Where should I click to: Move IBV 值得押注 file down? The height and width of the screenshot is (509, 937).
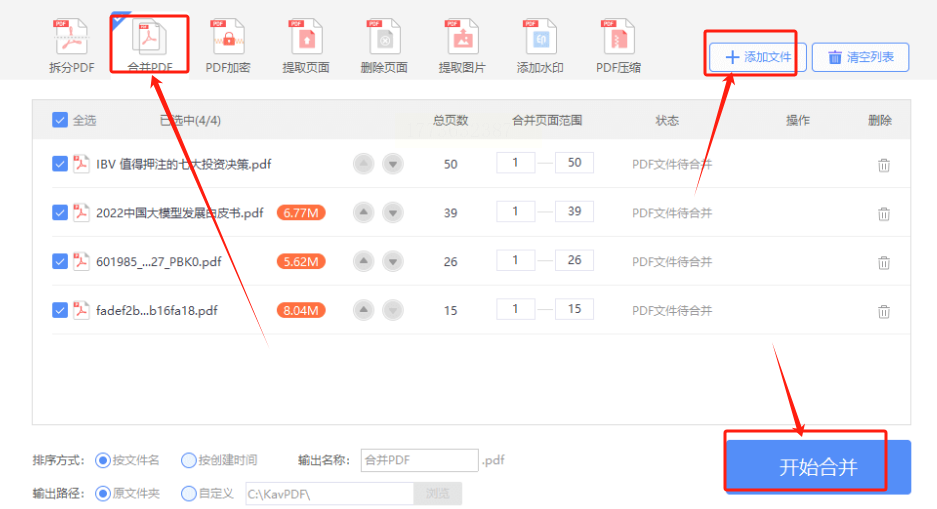click(x=393, y=164)
